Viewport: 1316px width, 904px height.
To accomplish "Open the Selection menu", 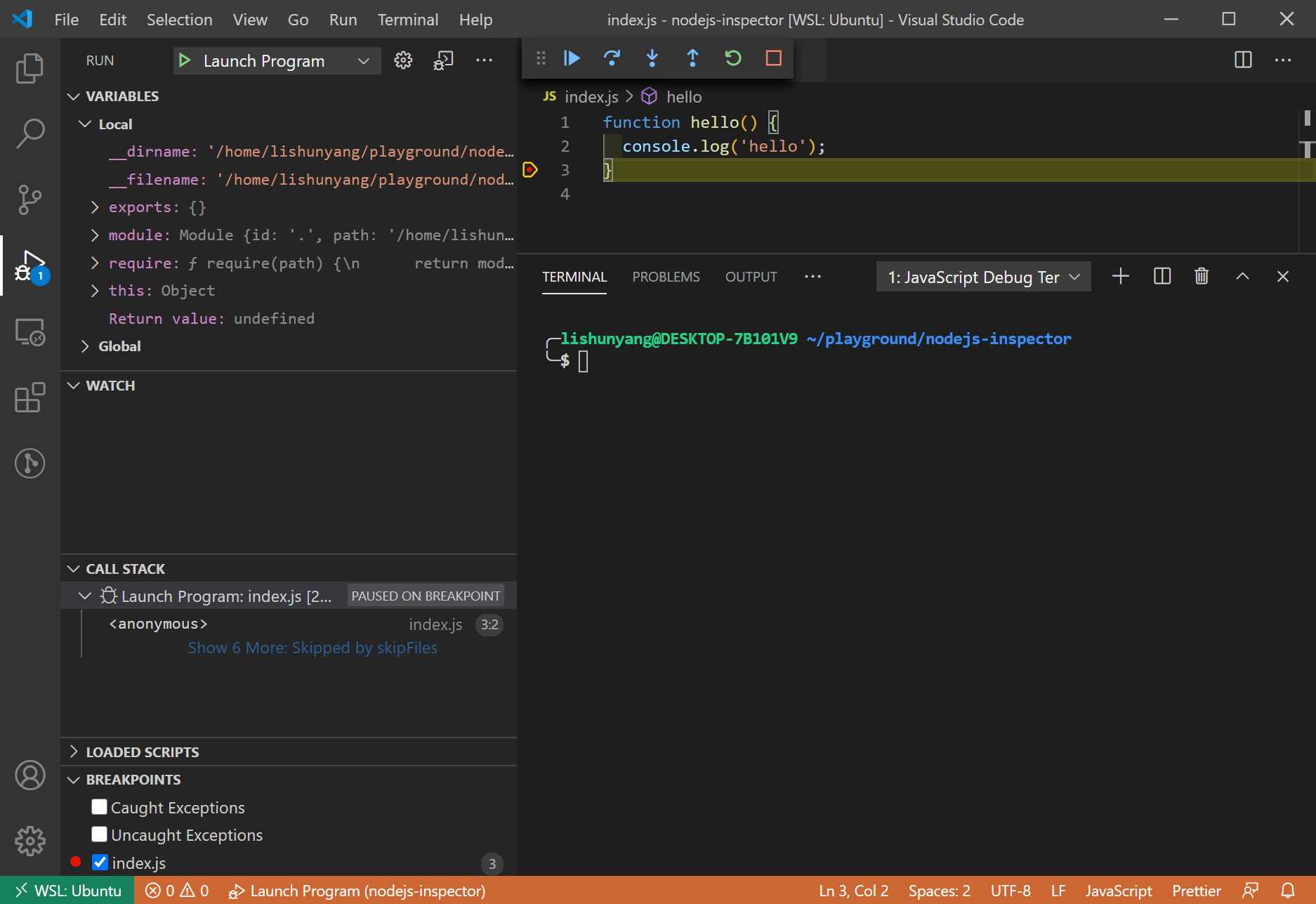I will click(x=179, y=20).
